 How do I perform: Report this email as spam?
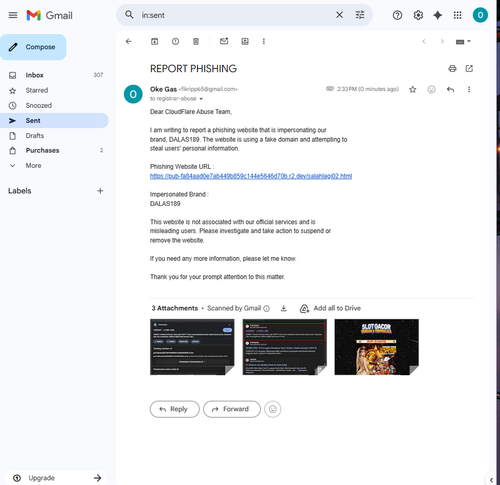coord(175,41)
